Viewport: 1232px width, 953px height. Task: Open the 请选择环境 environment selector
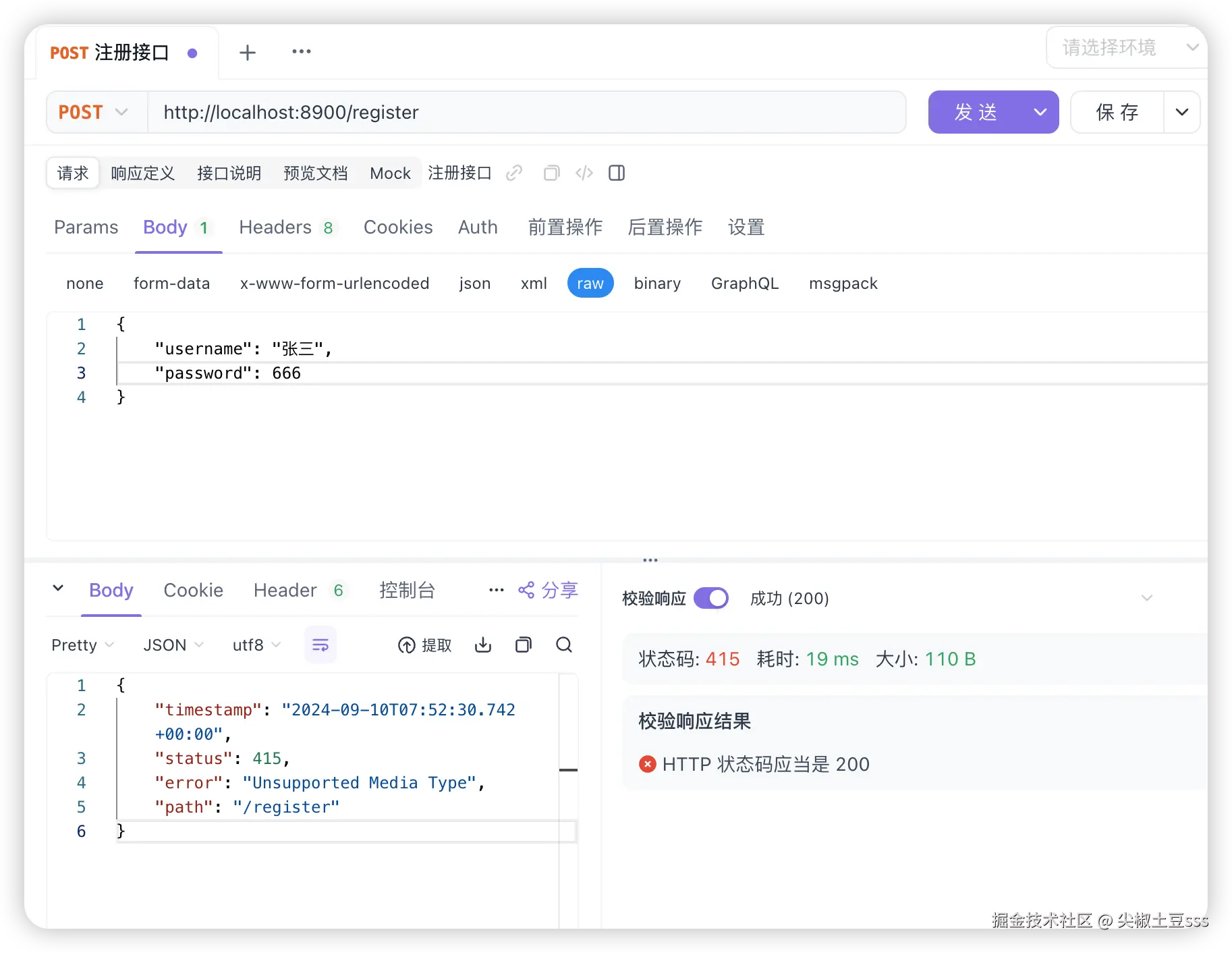pyautogui.click(x=1126, y=47)
